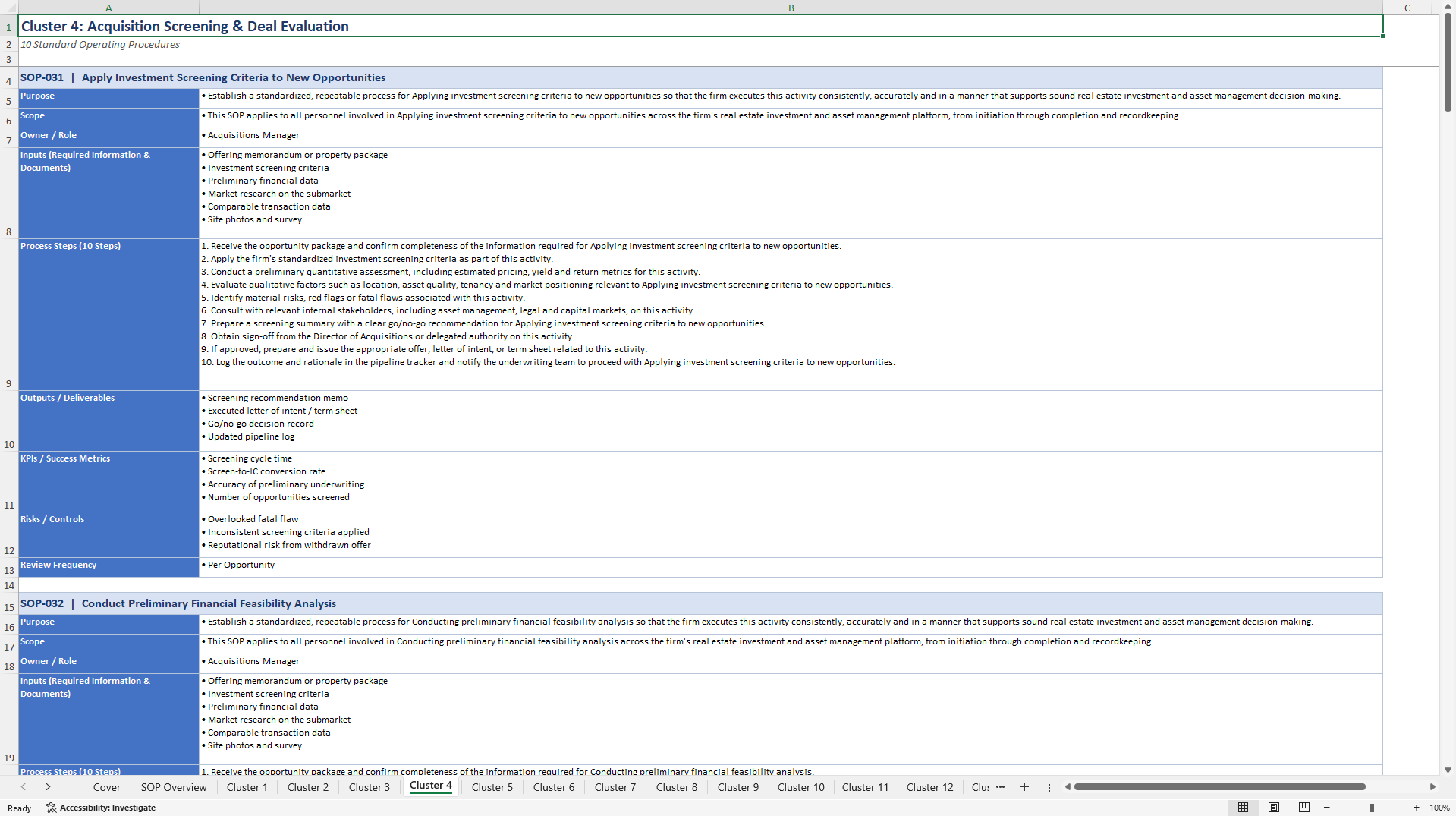Switch to Cluster 6 sheet
The height and width of the screenshot is (816, 1456).
tap(554, 787)
